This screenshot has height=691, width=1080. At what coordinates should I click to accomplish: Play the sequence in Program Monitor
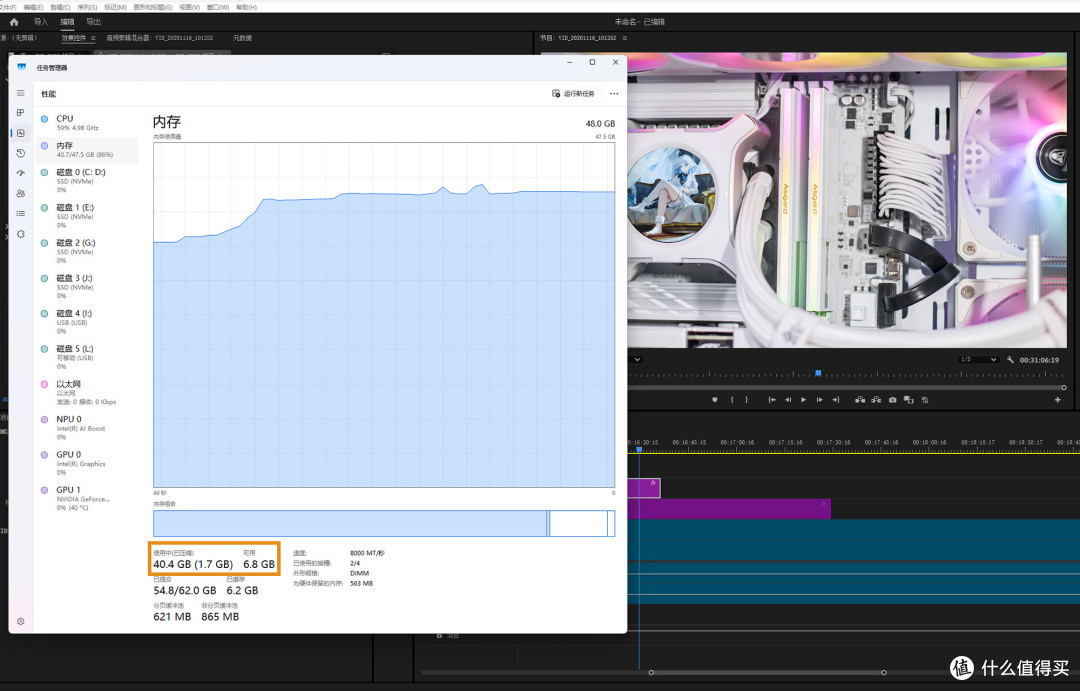[x=803, y=400]
